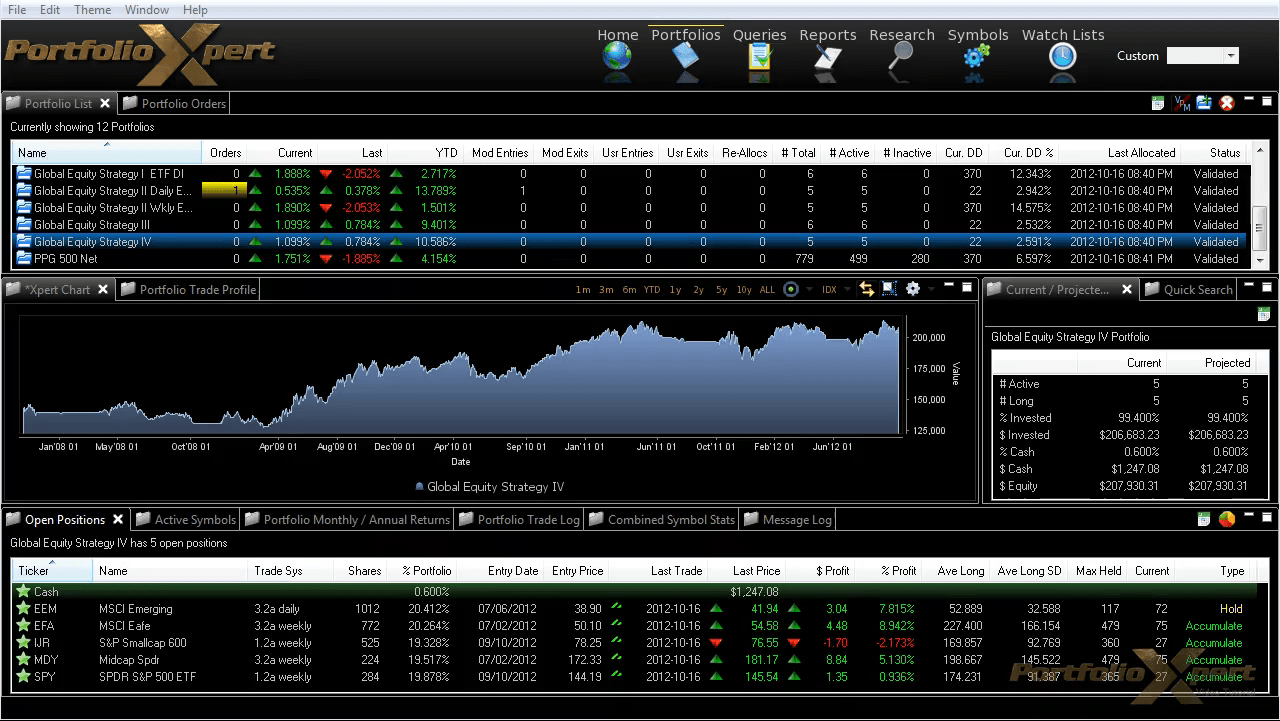Set chart range to 1m
The image size is (1280, 721).
(x=583, y=290)
